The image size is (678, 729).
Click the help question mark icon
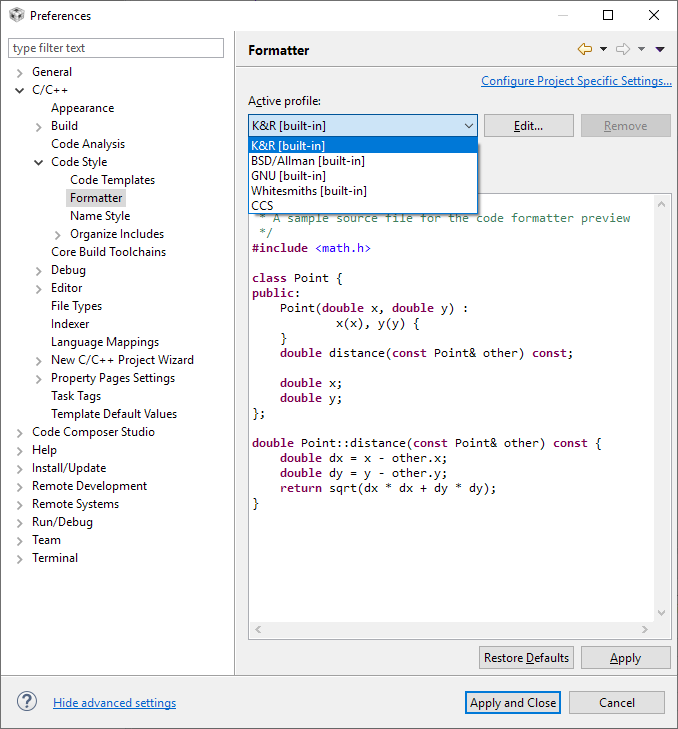pos(27,702)
